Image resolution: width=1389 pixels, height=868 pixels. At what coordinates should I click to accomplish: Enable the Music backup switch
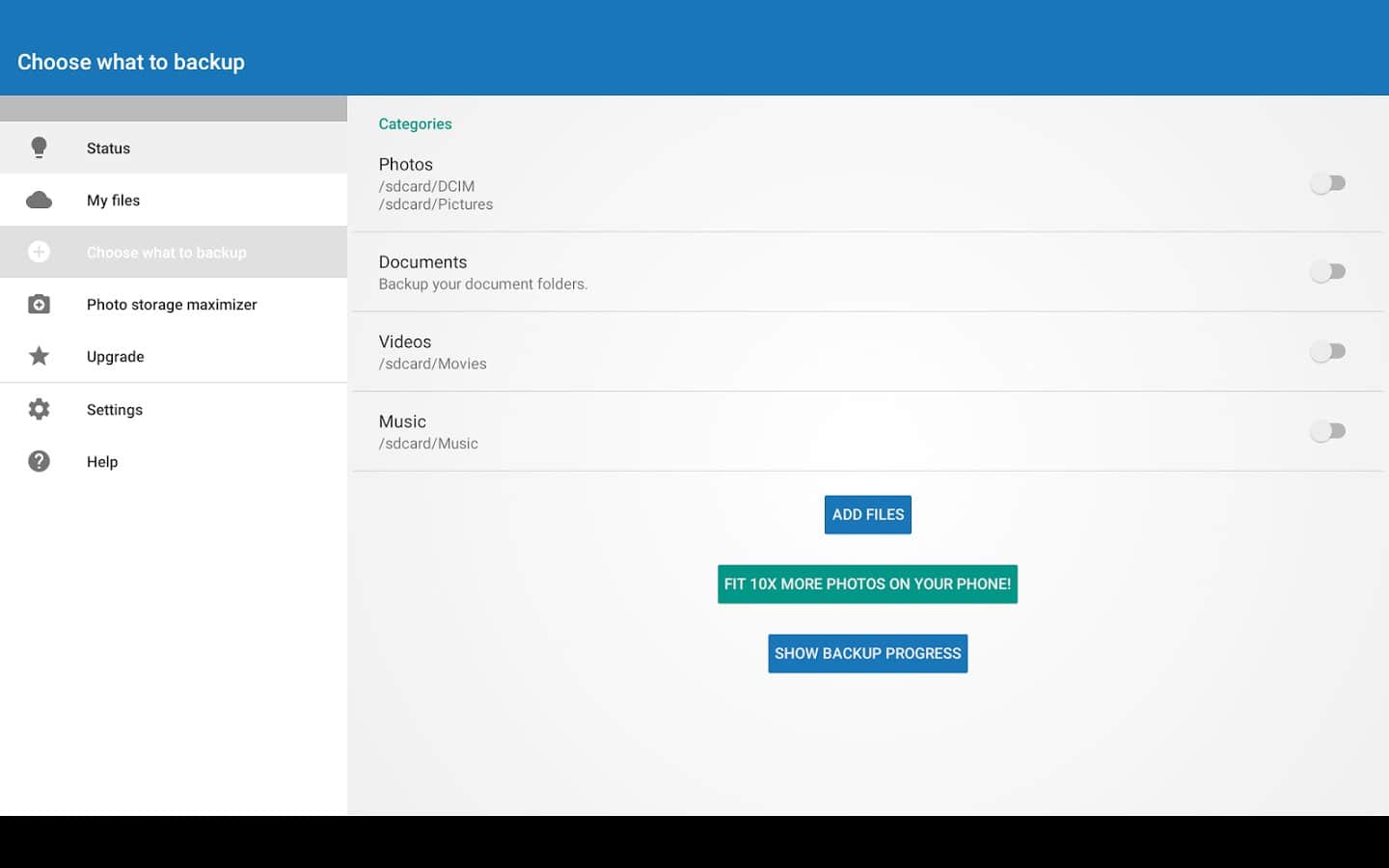click(1327, 431)
